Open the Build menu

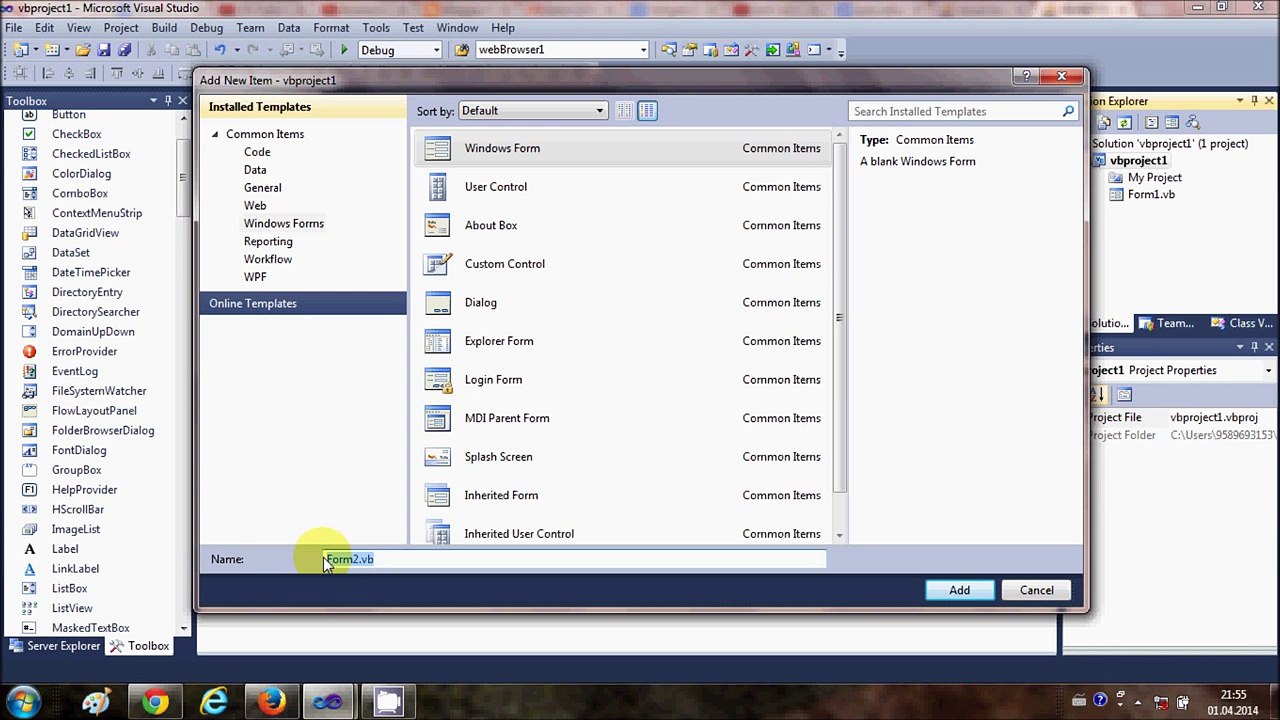point(164,28)
